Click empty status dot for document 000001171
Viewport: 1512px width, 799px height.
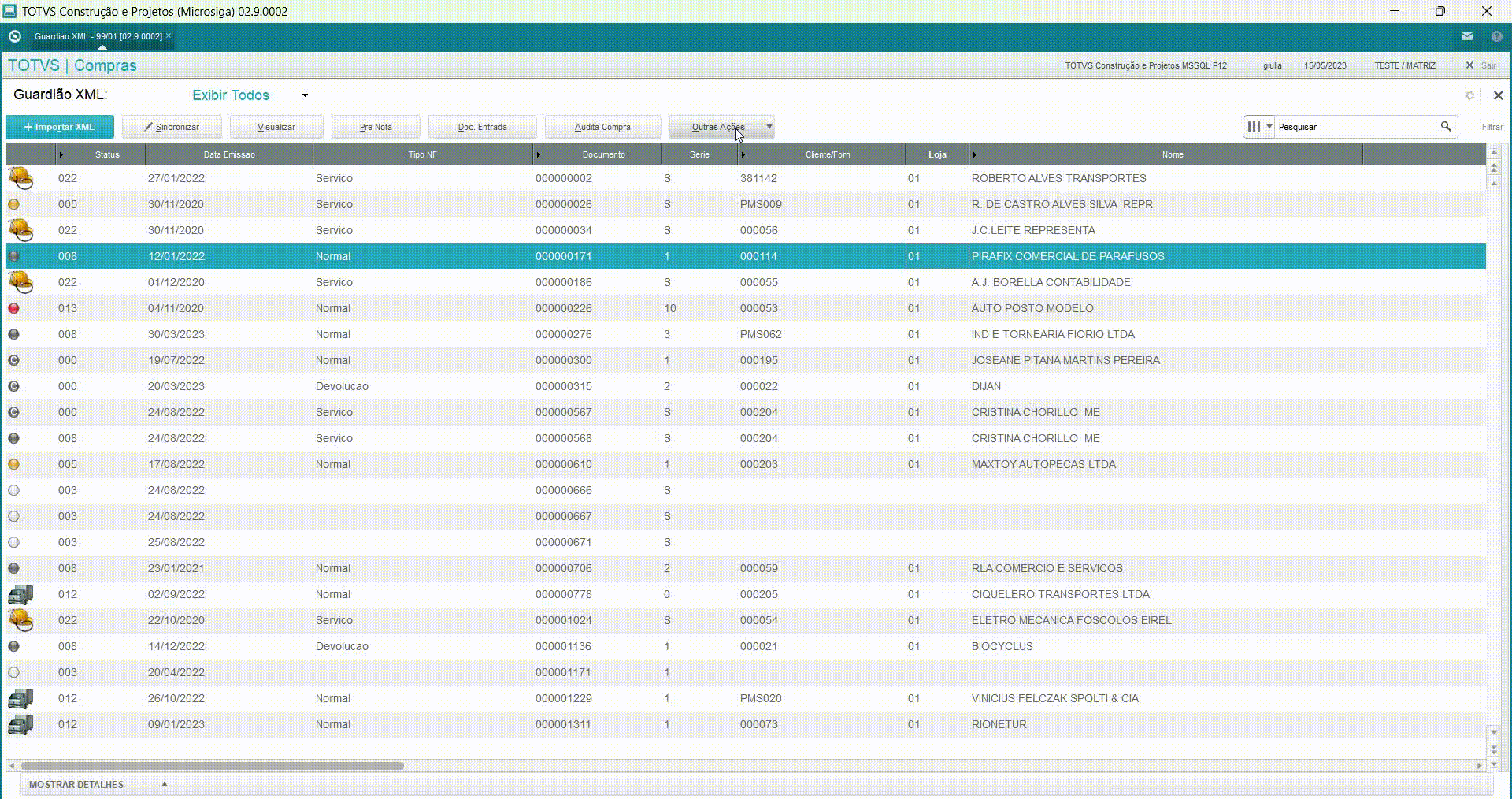13,672
